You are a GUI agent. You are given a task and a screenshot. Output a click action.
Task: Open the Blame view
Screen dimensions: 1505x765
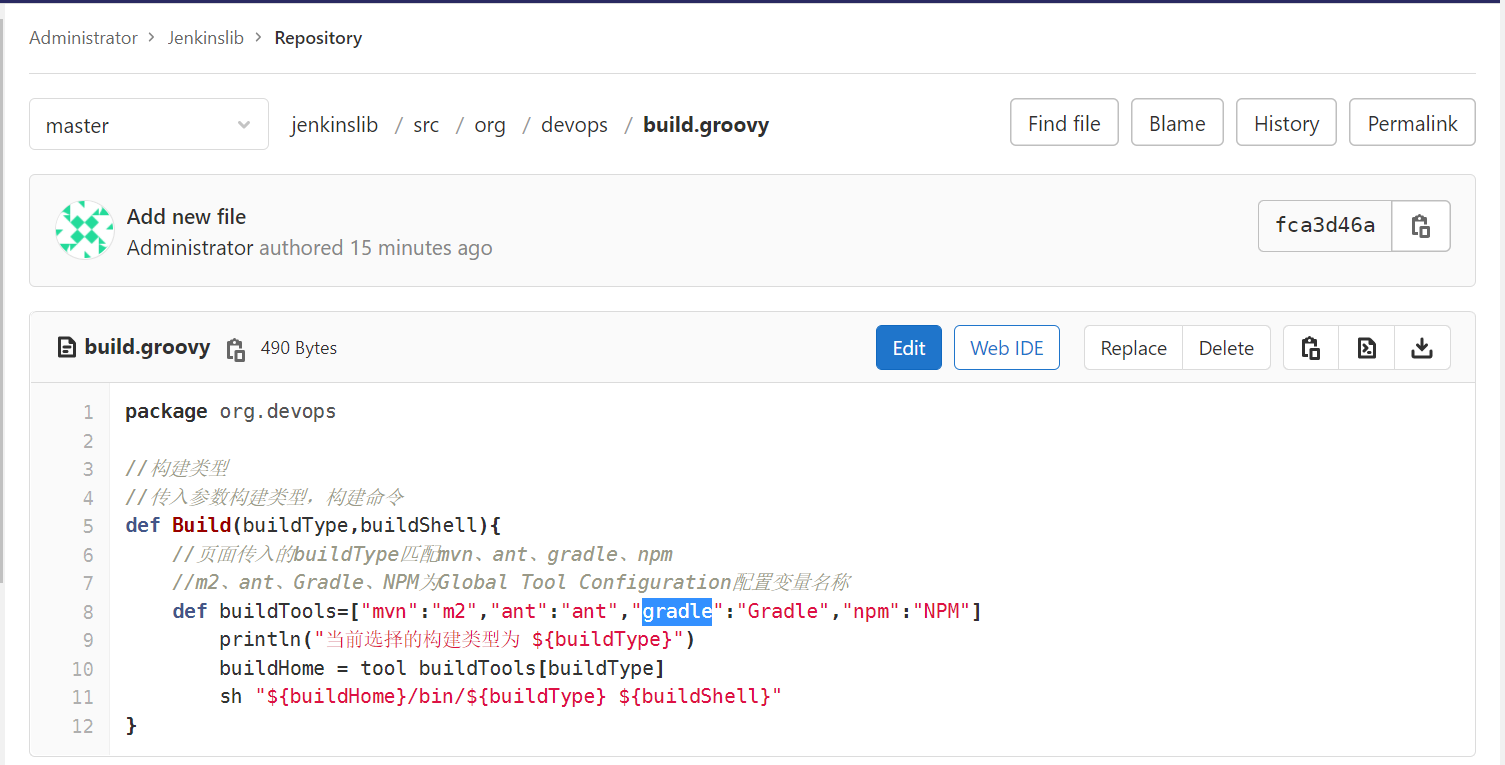tap(1177, 123)
